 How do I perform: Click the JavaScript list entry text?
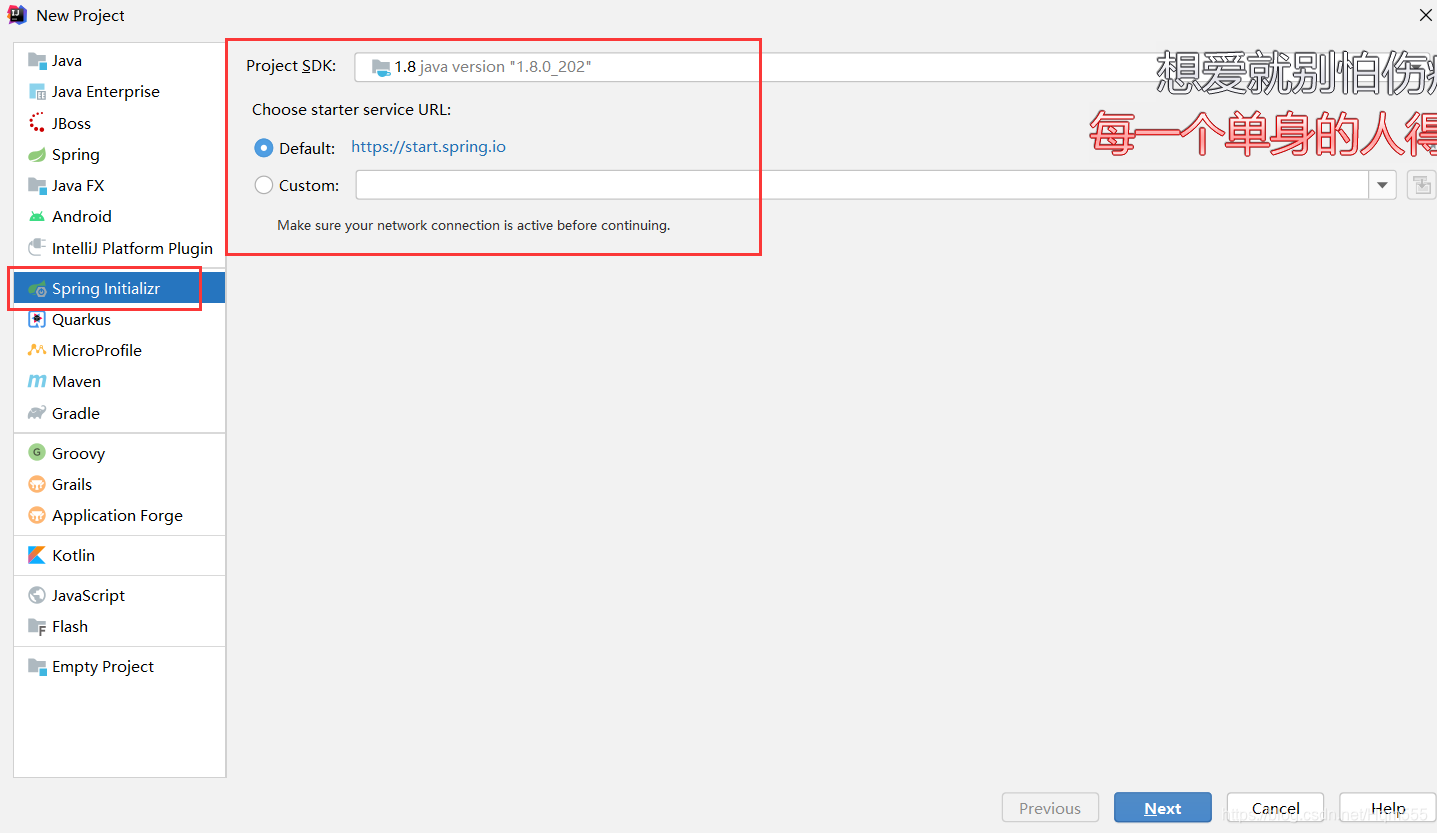[88, 596]
